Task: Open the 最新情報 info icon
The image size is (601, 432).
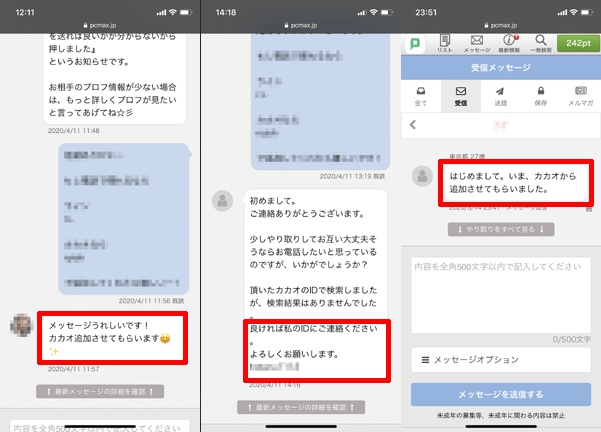Action: coord(509,43)
